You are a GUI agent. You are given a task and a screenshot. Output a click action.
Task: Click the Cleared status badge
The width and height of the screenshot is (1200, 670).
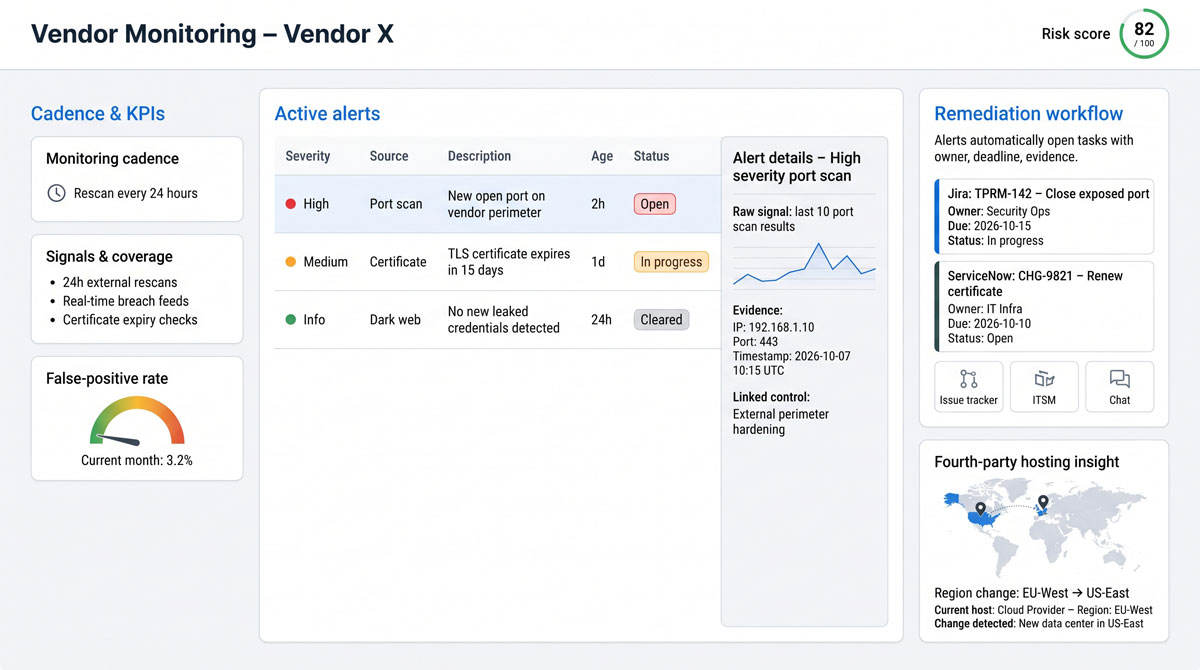point(661,320)
